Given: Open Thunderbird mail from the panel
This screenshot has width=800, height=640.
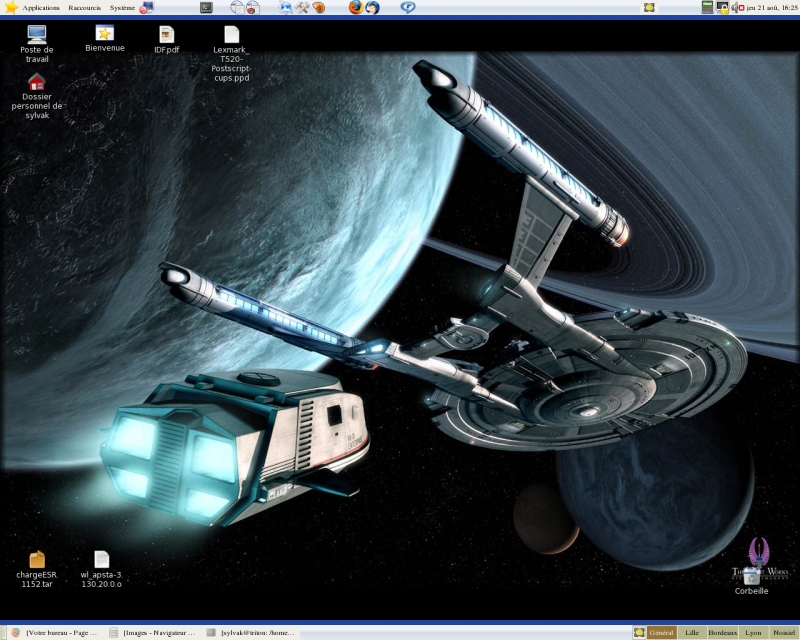Looking at the screenshot, I should (x=373, y=7).
